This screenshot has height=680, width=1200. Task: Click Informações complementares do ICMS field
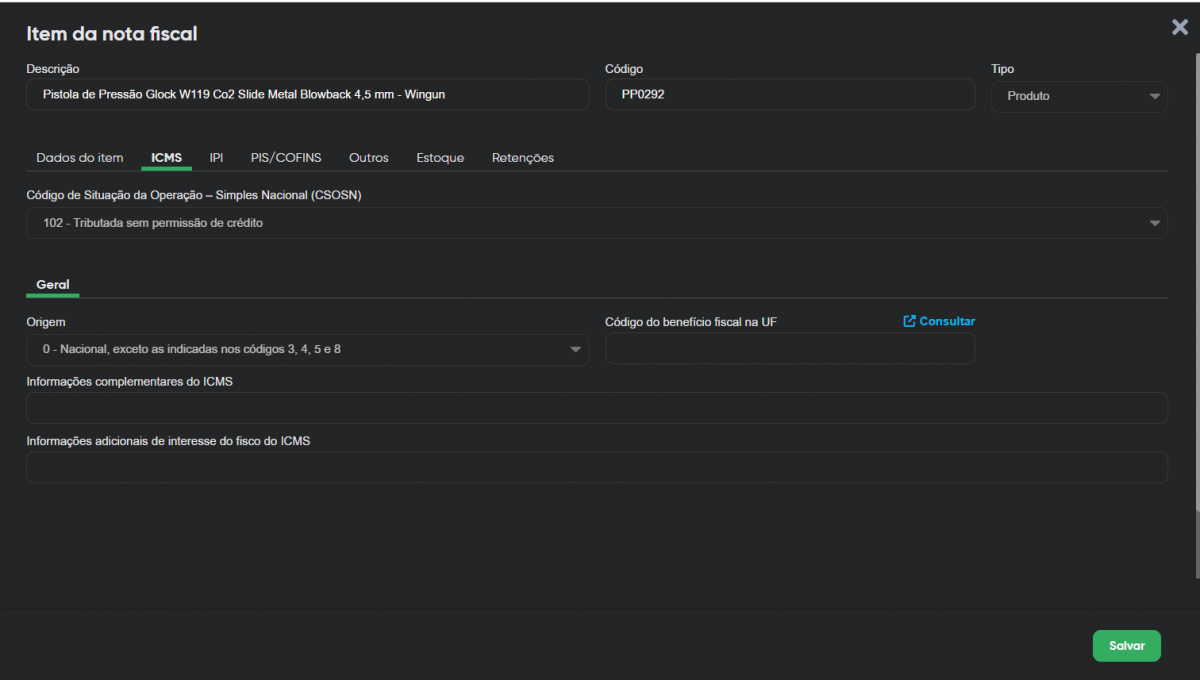(596, 408)
